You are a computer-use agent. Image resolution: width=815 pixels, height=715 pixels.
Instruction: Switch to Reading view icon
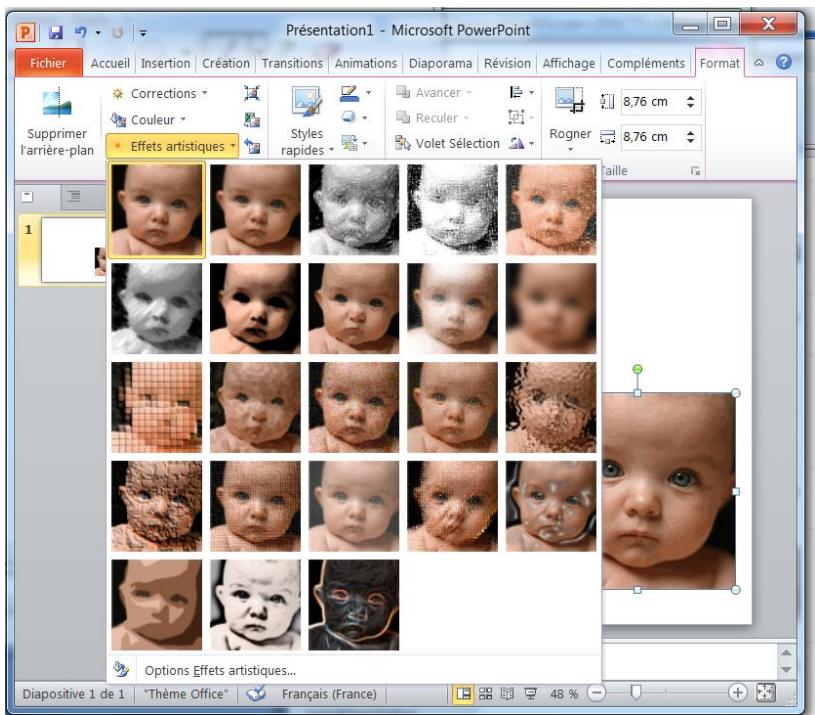[507, 693]
